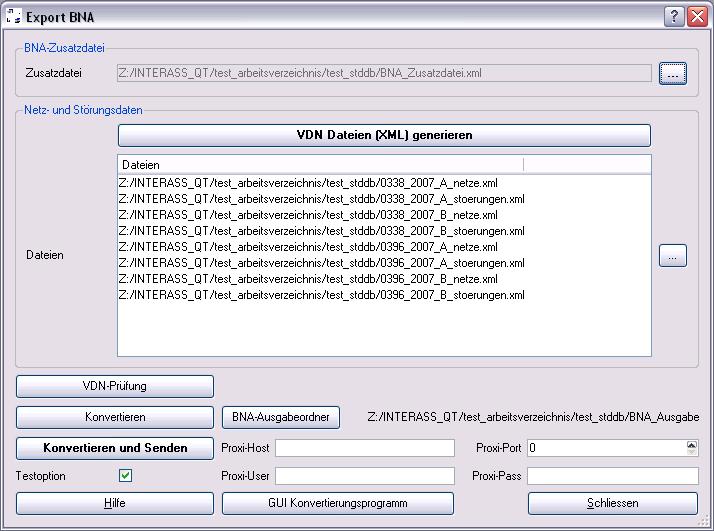Viewport: 714px width, 531px height.
Task: Focus the Proxi-User input field
Action: [365, 476]
